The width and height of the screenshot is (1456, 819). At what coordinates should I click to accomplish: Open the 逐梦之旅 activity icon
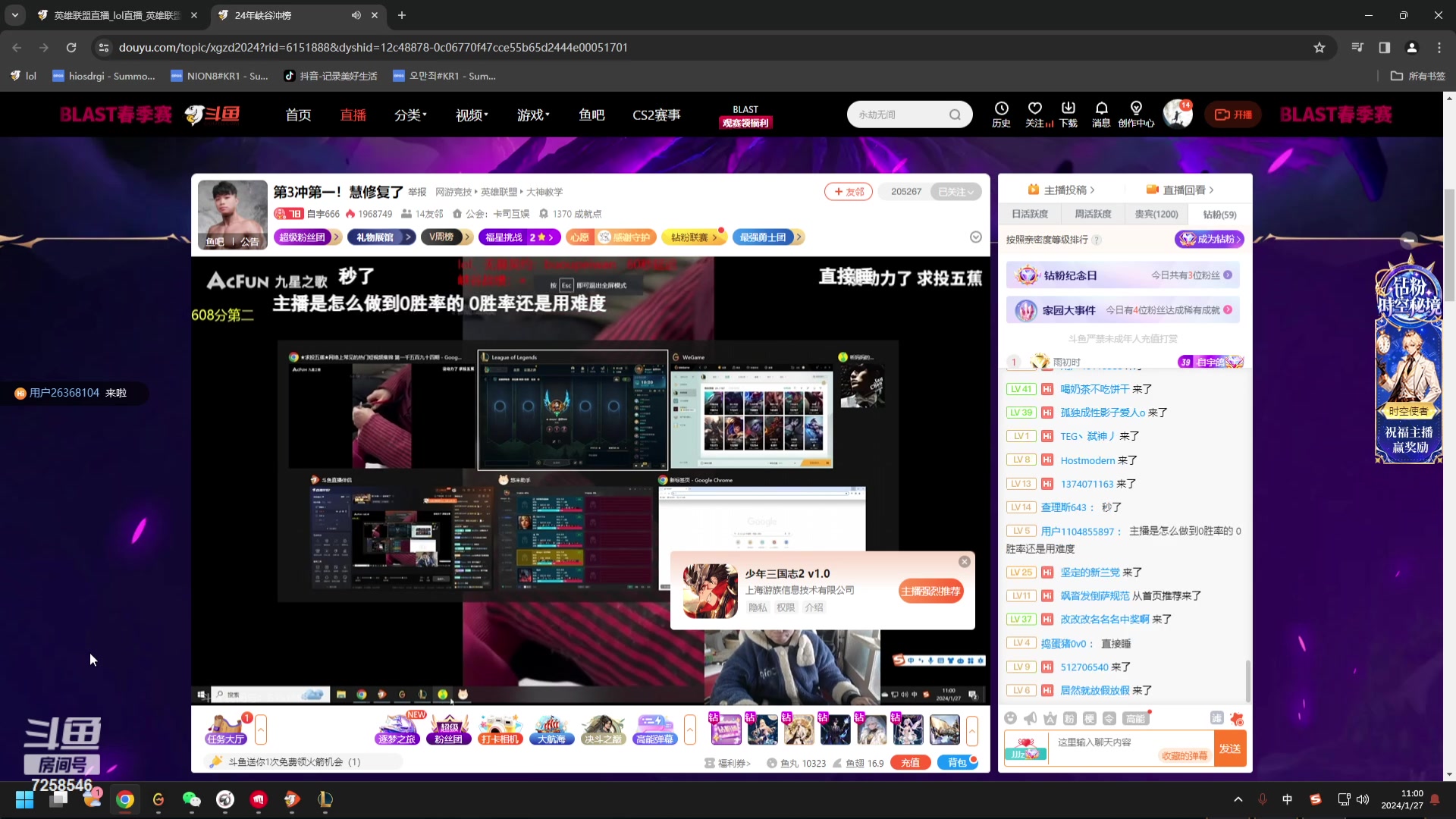(397, 730)
